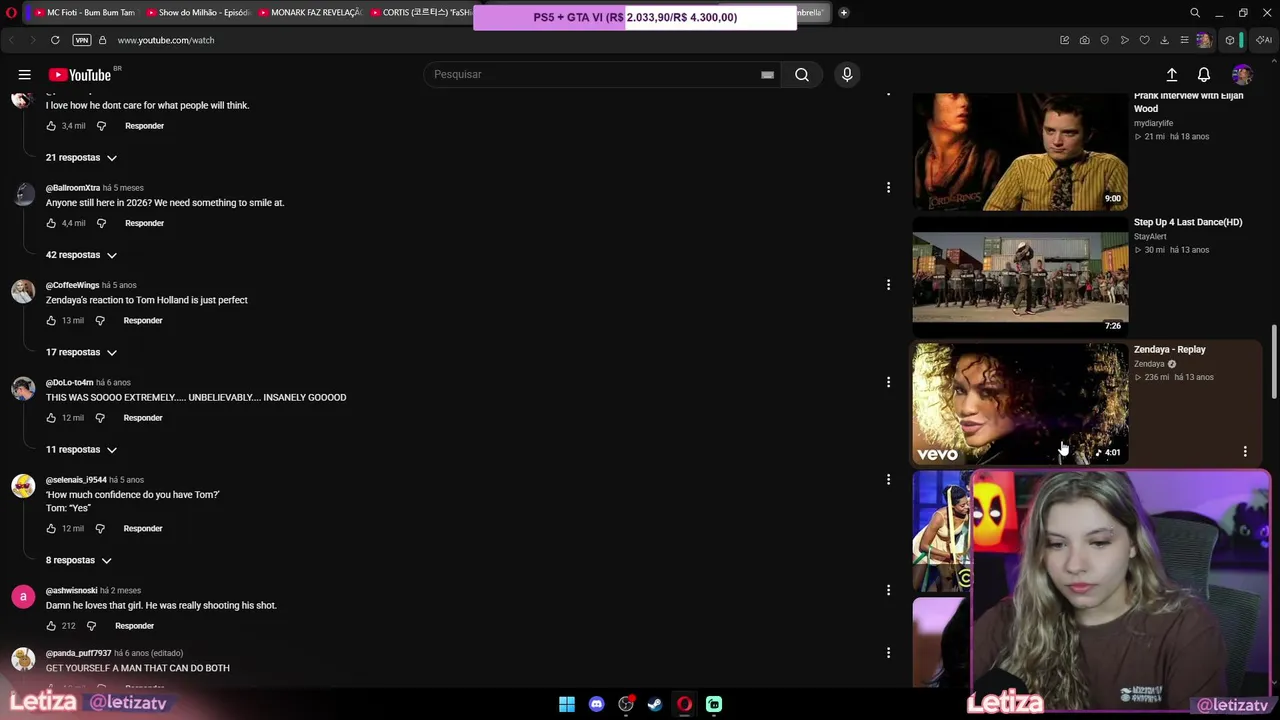Open the YouTube account avatar menu
This screenshot has width=1280, height=720.
pyautogui.click(x=1242, y=75)
